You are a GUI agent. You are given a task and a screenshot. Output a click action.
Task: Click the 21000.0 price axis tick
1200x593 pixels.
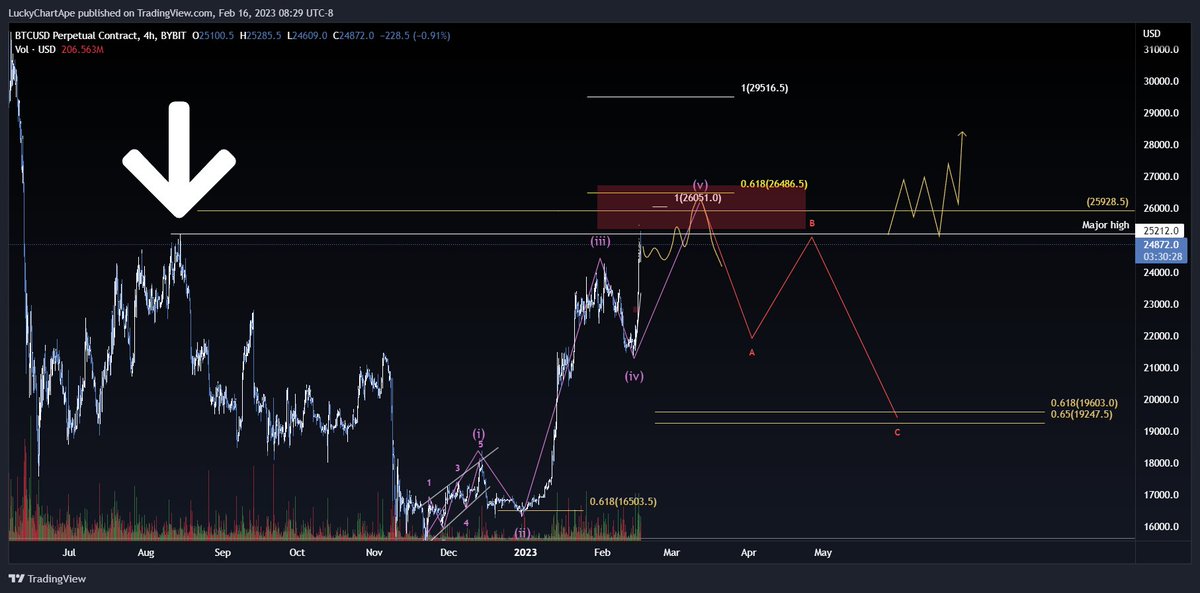pyautogui.click(x=1161, y=368)
